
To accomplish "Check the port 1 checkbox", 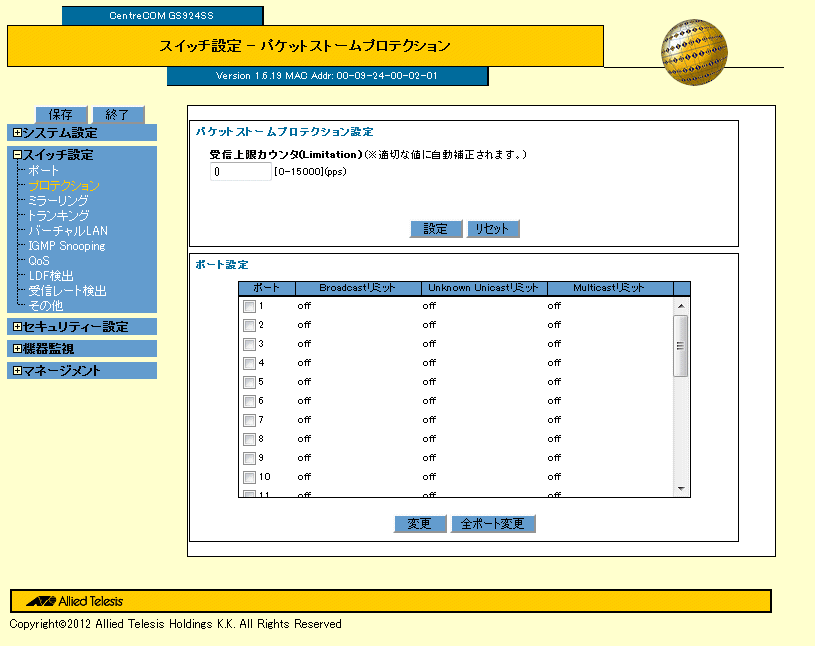I will coord(249,307).
